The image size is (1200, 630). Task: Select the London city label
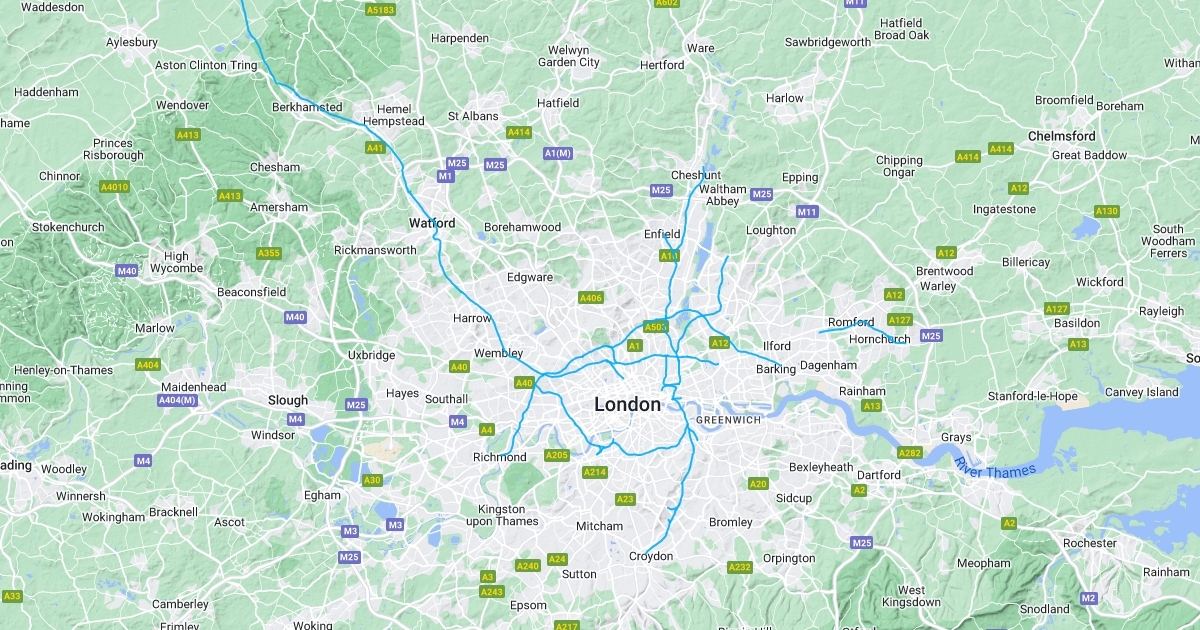(x=628, y=405)
